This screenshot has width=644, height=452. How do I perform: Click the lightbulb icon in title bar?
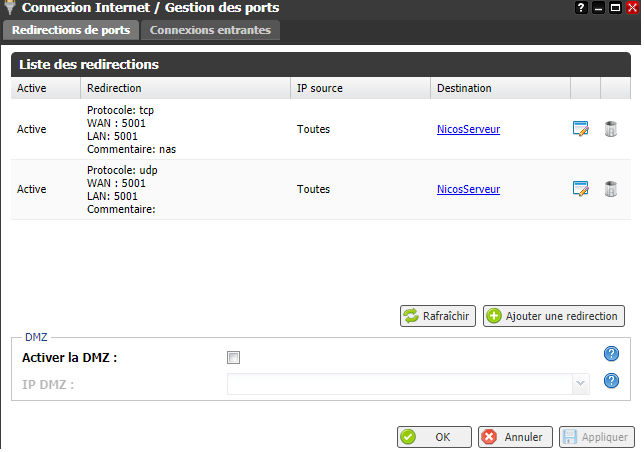[10, 8]
